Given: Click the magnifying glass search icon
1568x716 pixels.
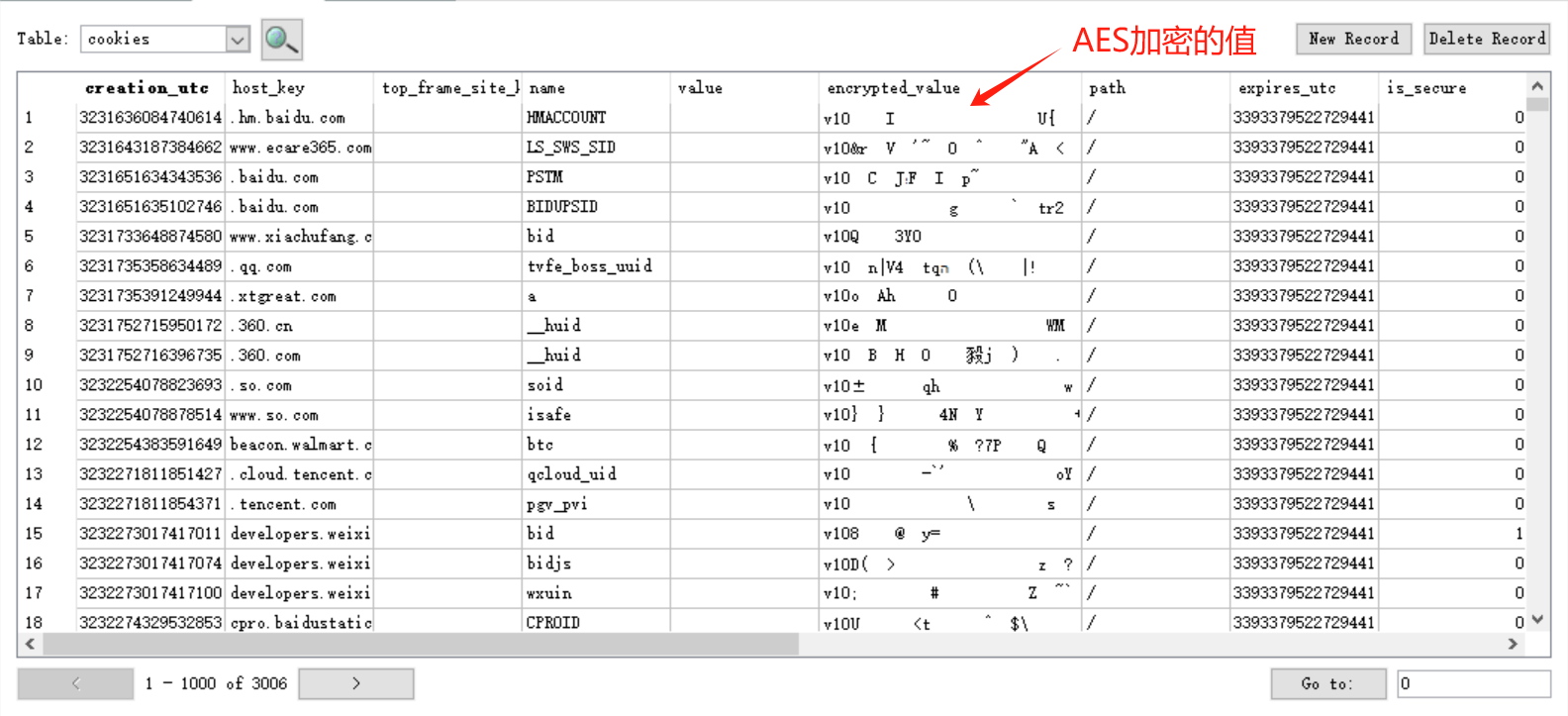Looking at the screenshot, I should (x=281, y=40).
